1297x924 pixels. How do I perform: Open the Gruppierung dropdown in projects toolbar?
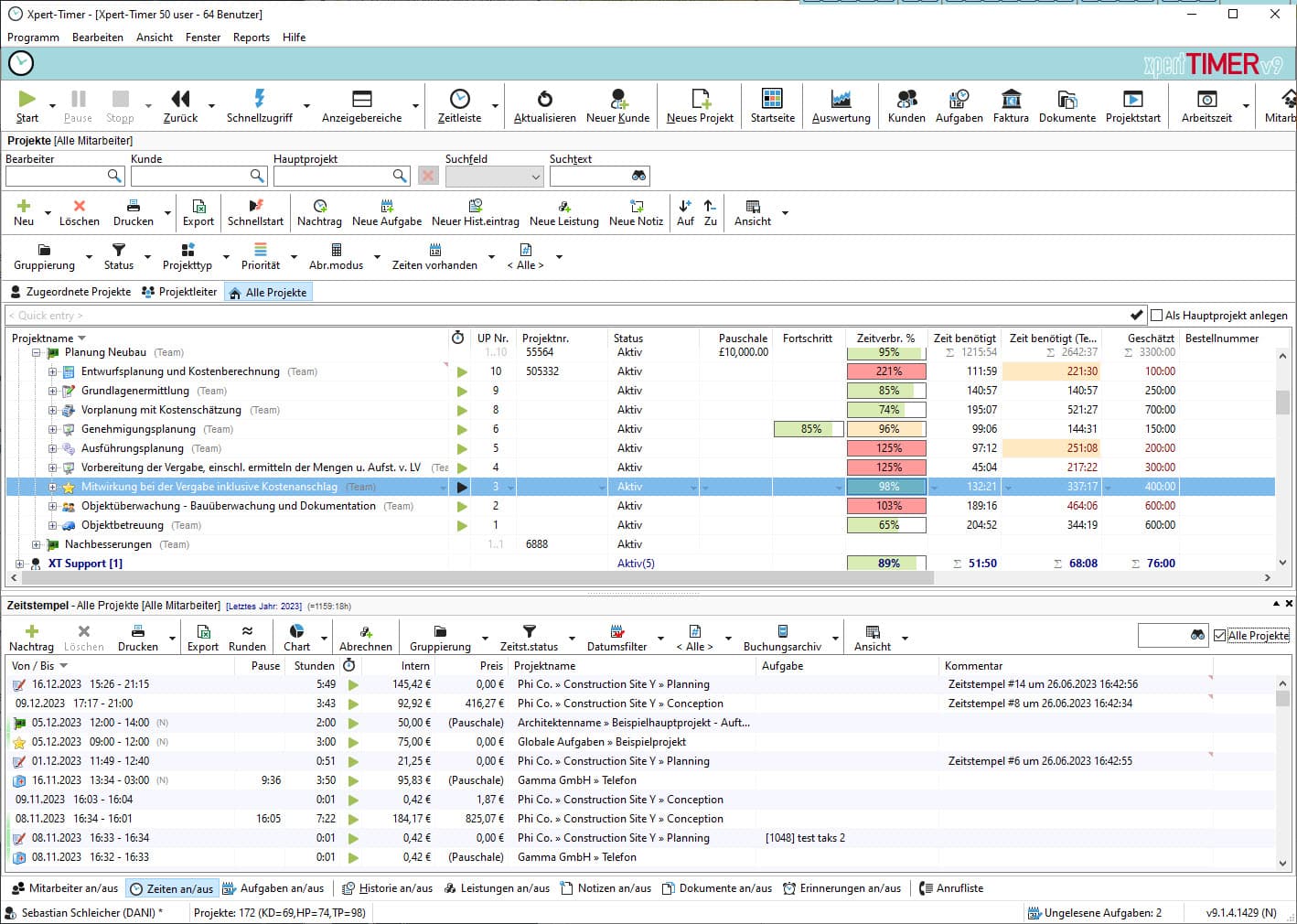click(x=89, y=257)
